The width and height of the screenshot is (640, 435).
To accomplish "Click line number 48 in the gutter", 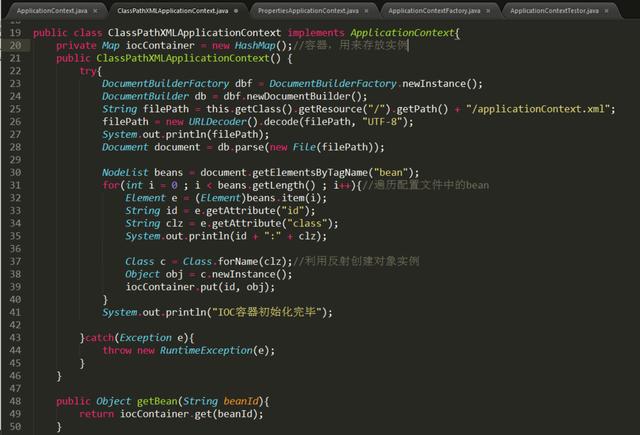I will click(x=15, y=401).
